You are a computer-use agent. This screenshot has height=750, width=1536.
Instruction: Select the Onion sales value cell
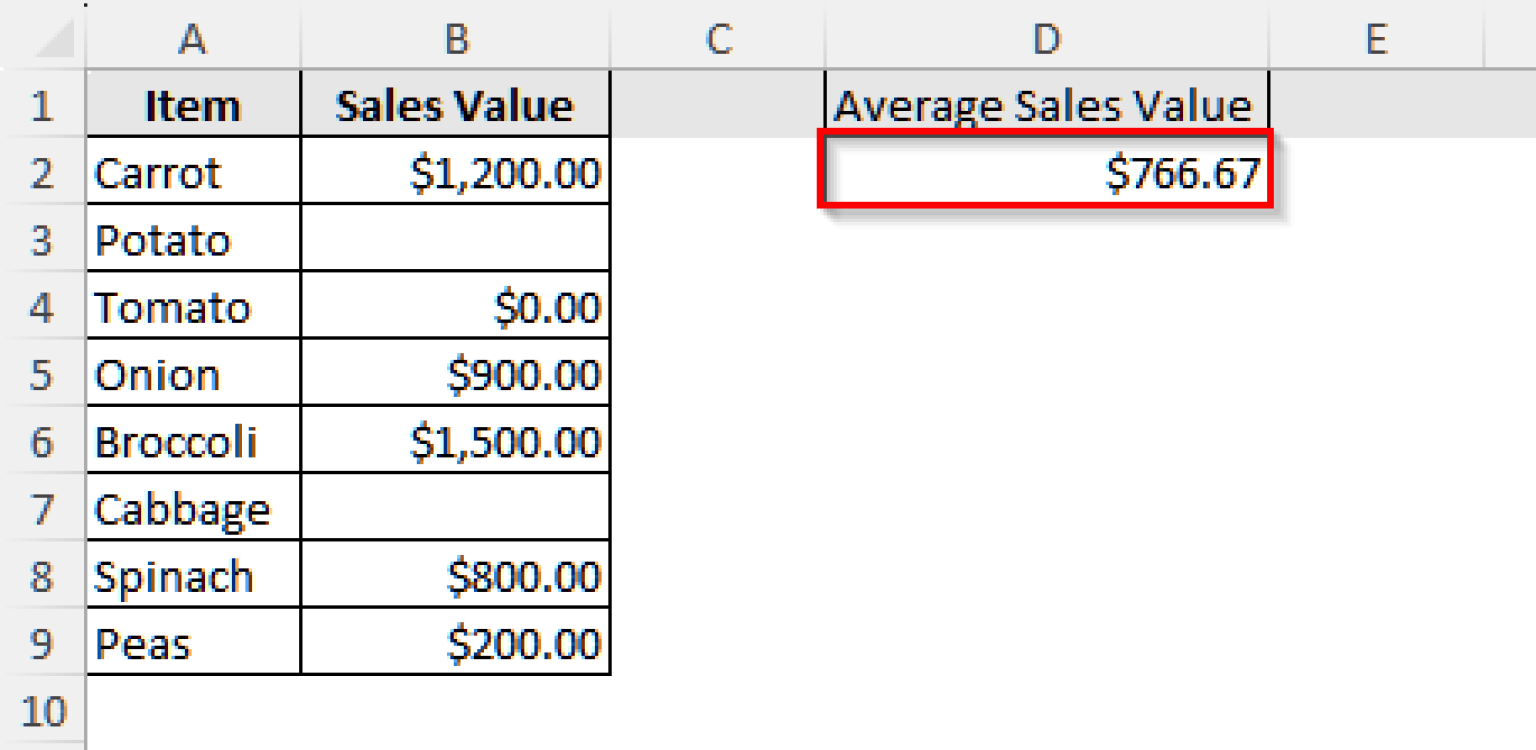click(x=456, y=374)
